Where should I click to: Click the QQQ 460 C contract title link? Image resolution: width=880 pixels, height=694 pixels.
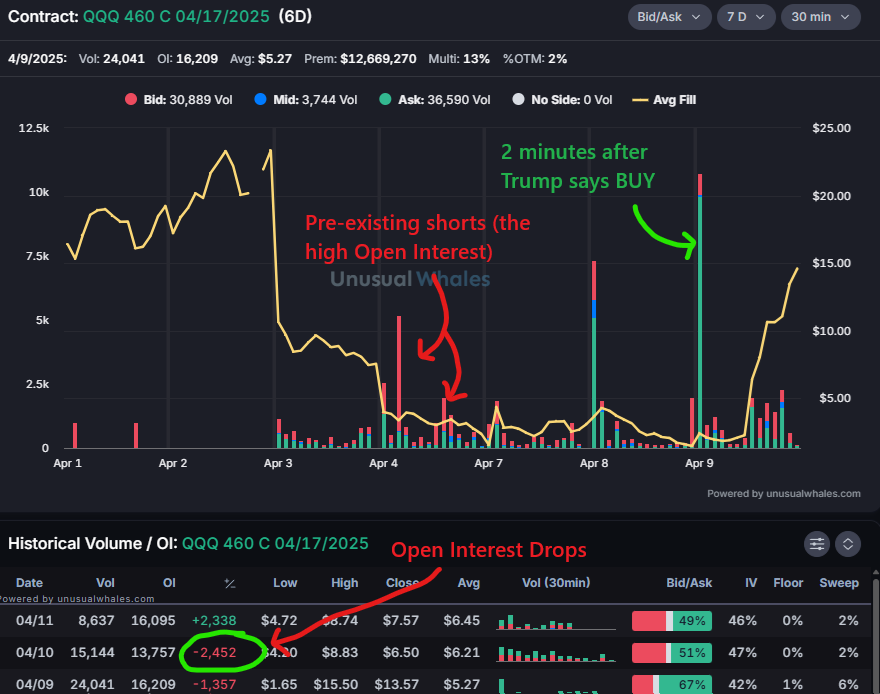click(176, 16)
